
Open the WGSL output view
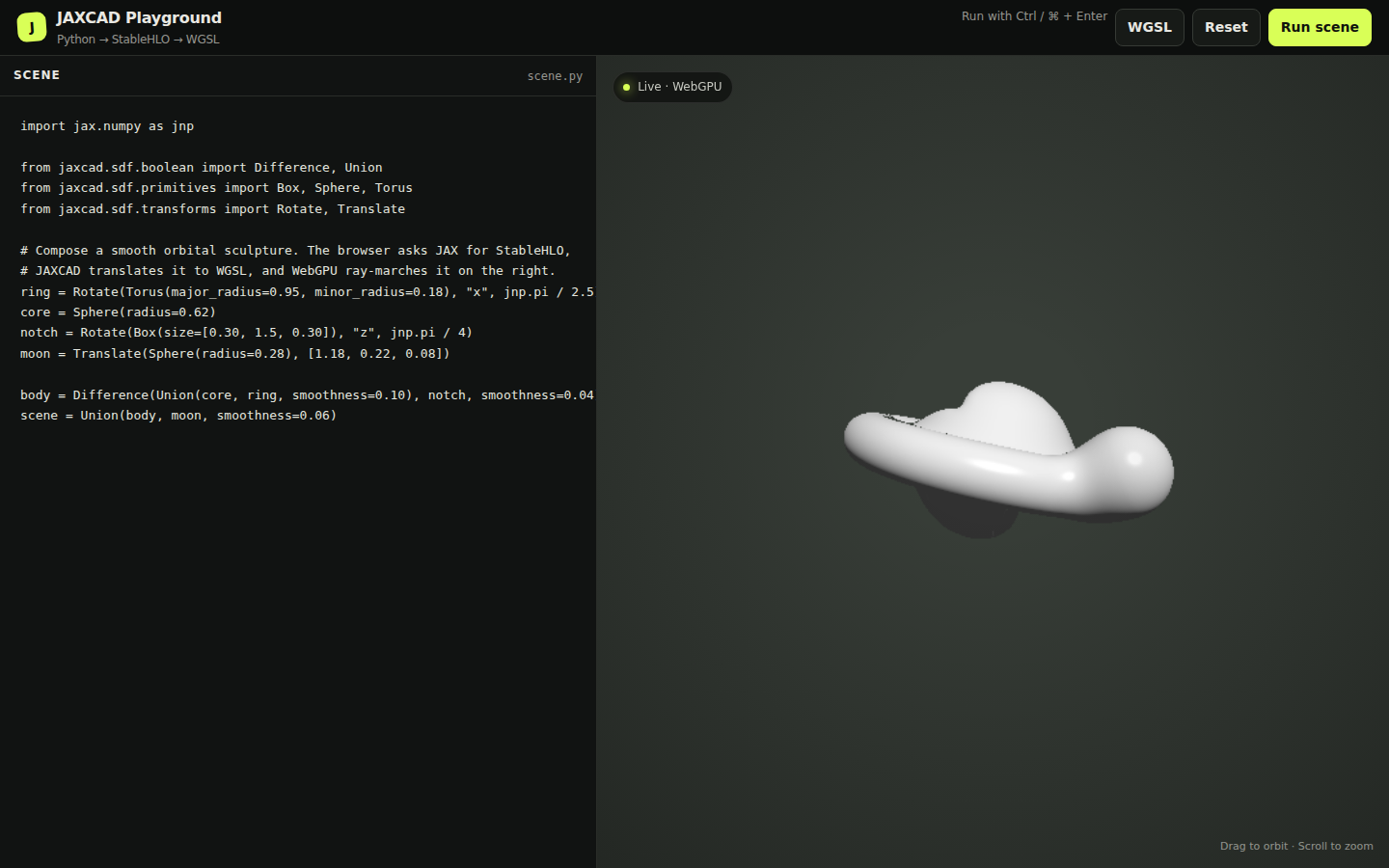click(1150, 27)
